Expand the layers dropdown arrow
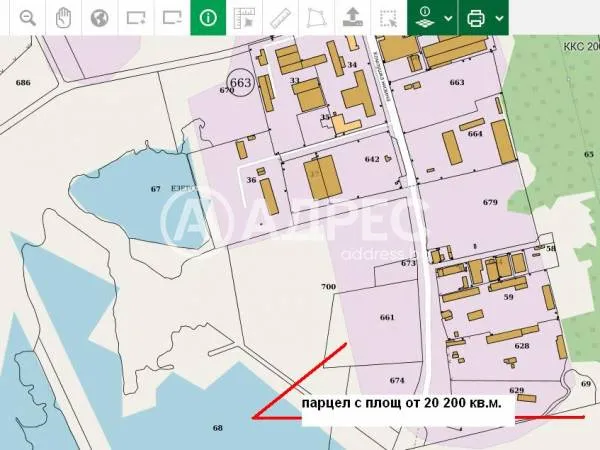 click(x=447, y=18)
